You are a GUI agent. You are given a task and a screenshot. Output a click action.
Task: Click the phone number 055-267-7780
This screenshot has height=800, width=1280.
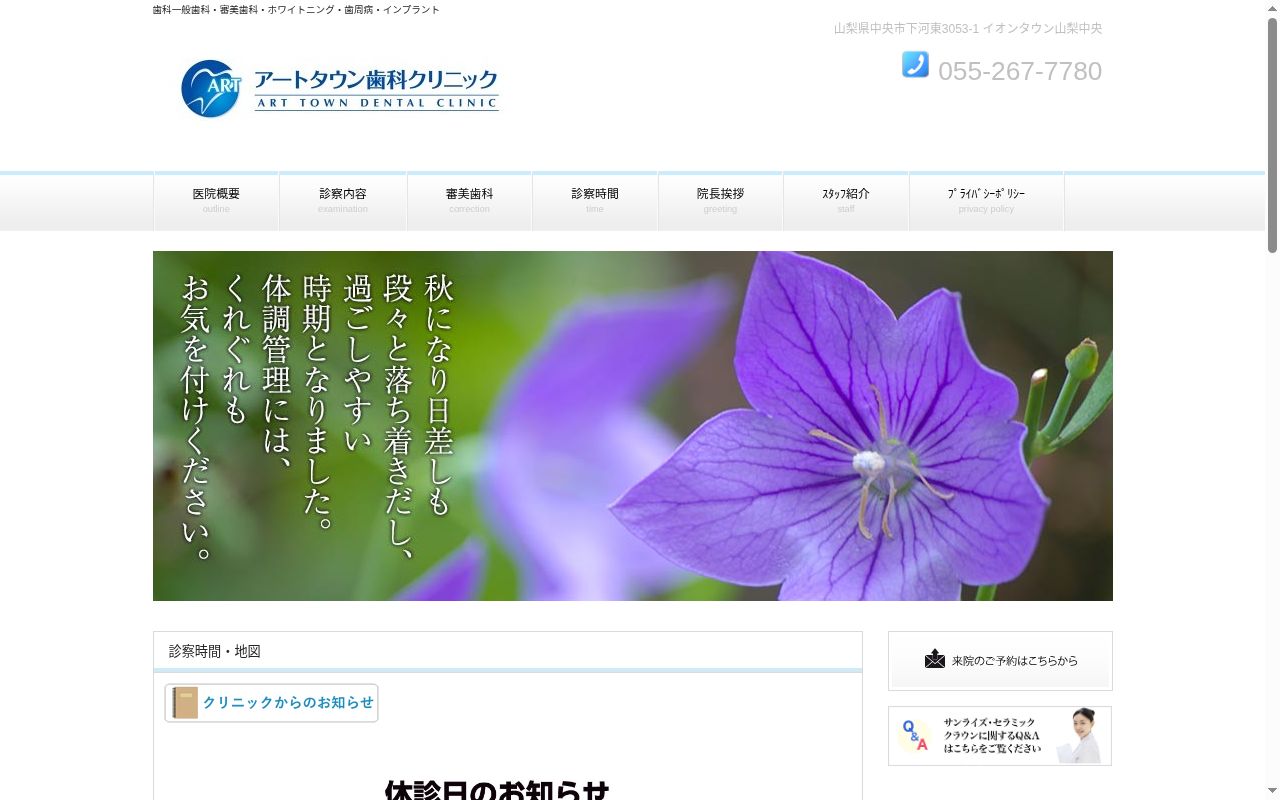[x=1020, y=71]
